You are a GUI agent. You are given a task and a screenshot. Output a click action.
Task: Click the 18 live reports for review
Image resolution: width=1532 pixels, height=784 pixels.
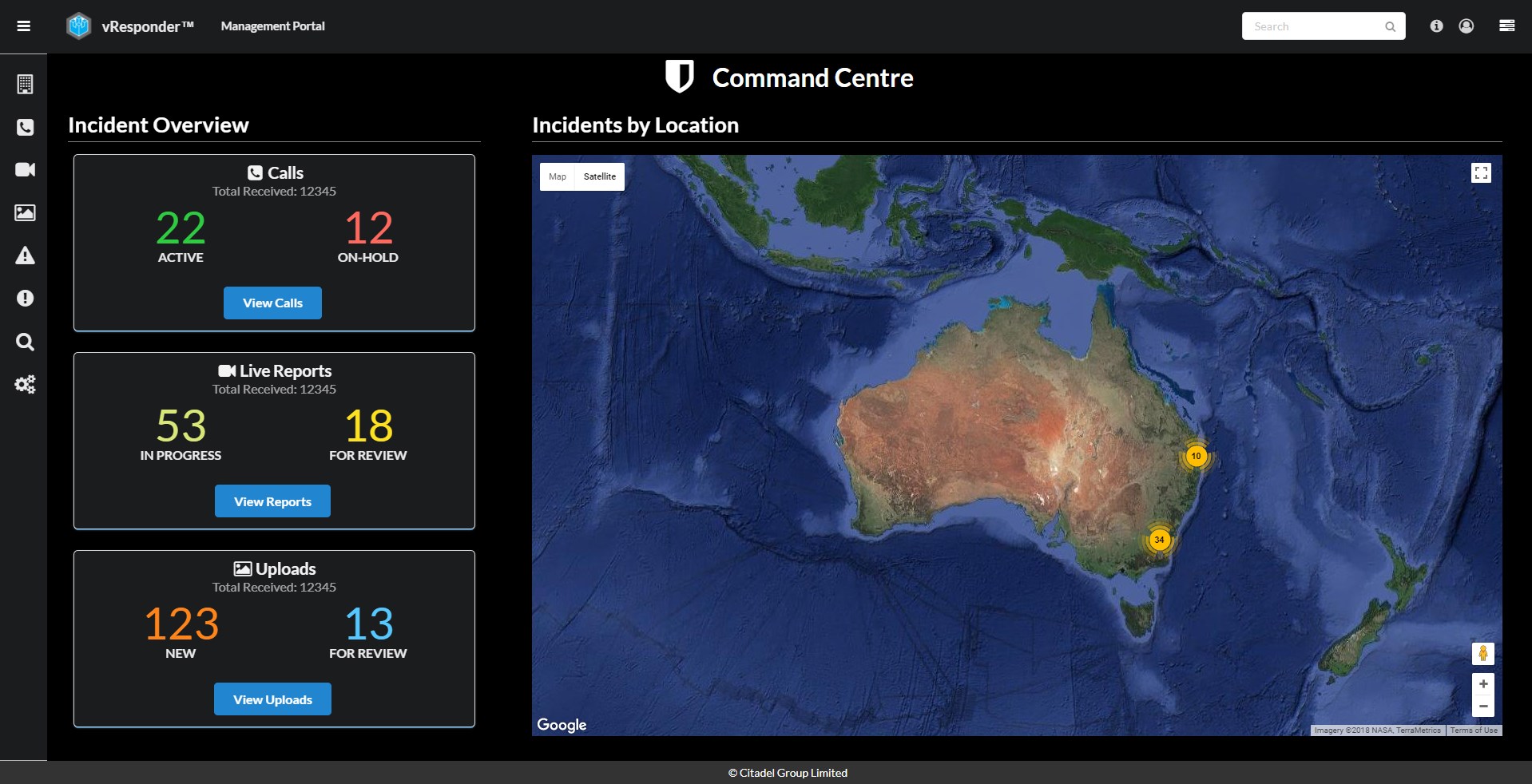coord(368,426)
